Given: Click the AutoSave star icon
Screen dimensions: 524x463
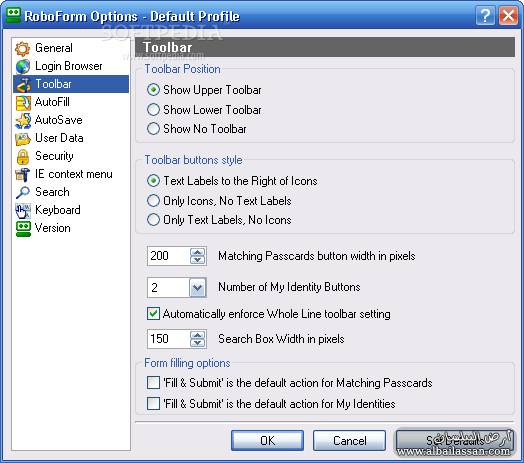Looking at the screenshot, I should 22,120.
